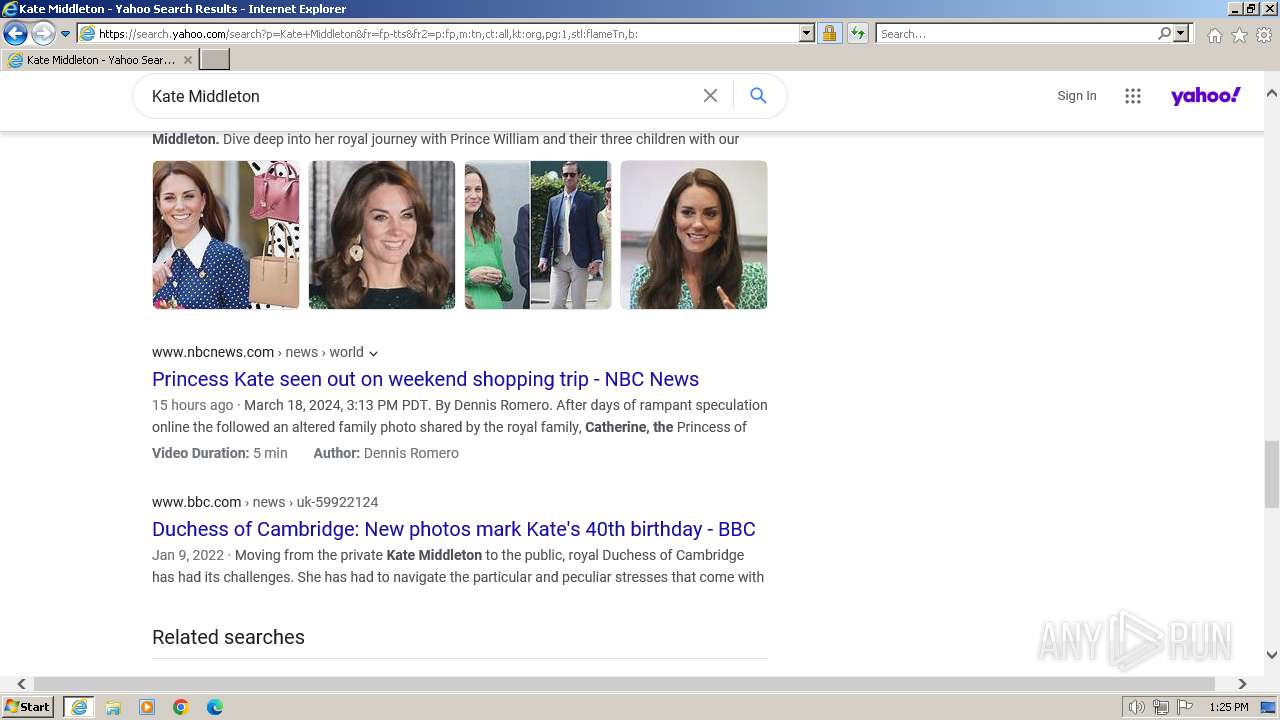Launch Google Chrome from the taskbar
The image size is (1280, 720).
click(181, 707)
